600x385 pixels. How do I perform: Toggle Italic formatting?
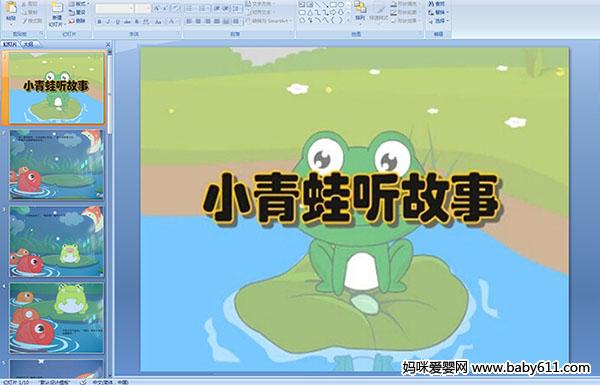[108, 22]
